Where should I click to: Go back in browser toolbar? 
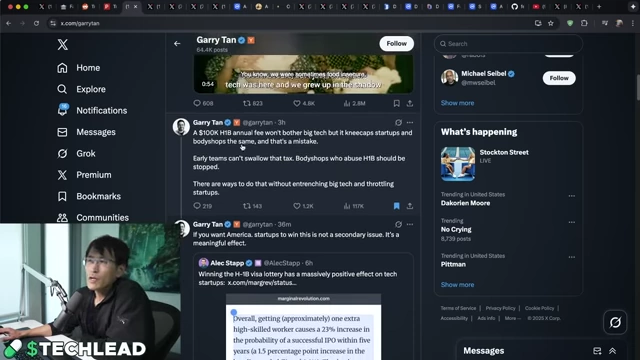click(9, 23)
